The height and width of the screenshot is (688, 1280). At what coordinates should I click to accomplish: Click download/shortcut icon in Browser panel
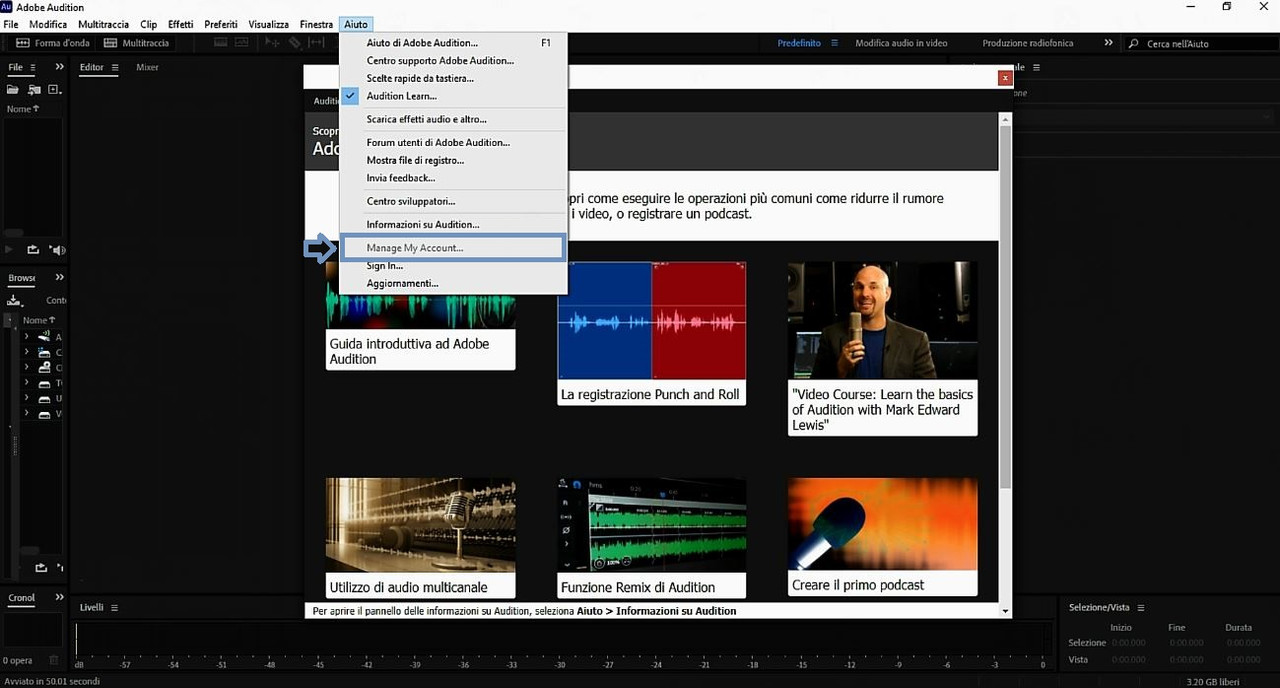coord(14,300)
